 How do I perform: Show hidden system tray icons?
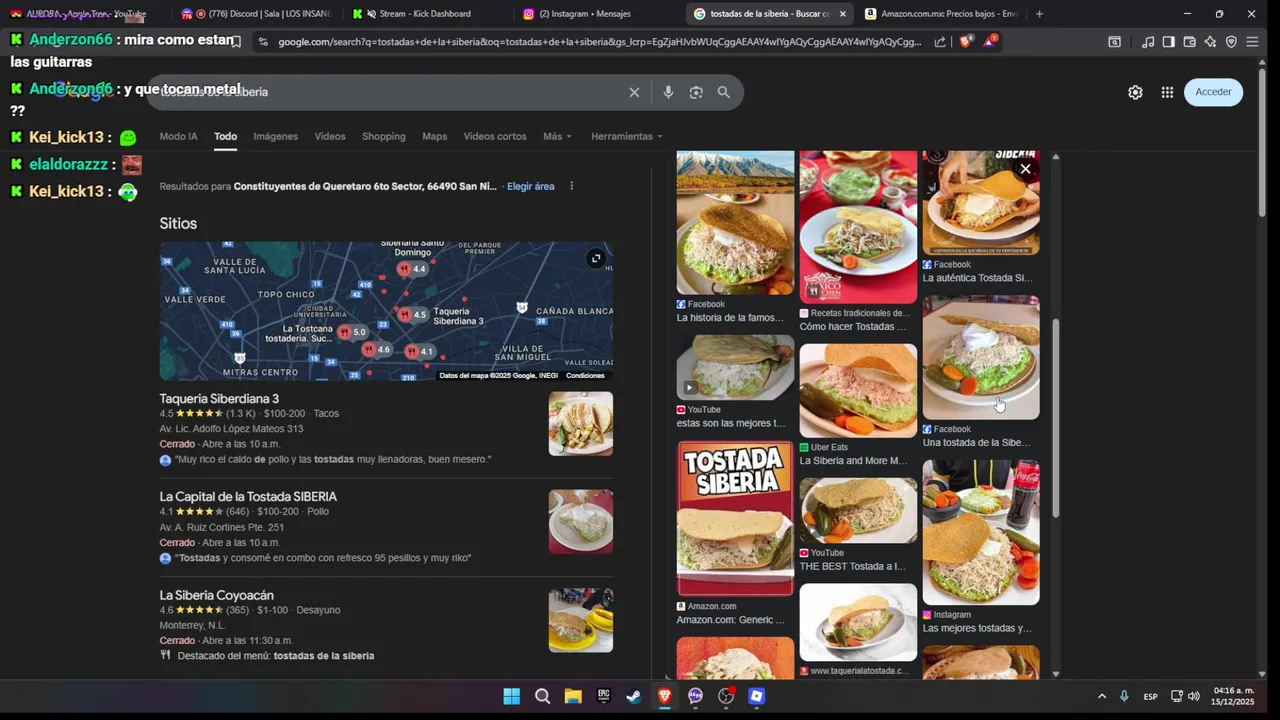point(1102,696)
